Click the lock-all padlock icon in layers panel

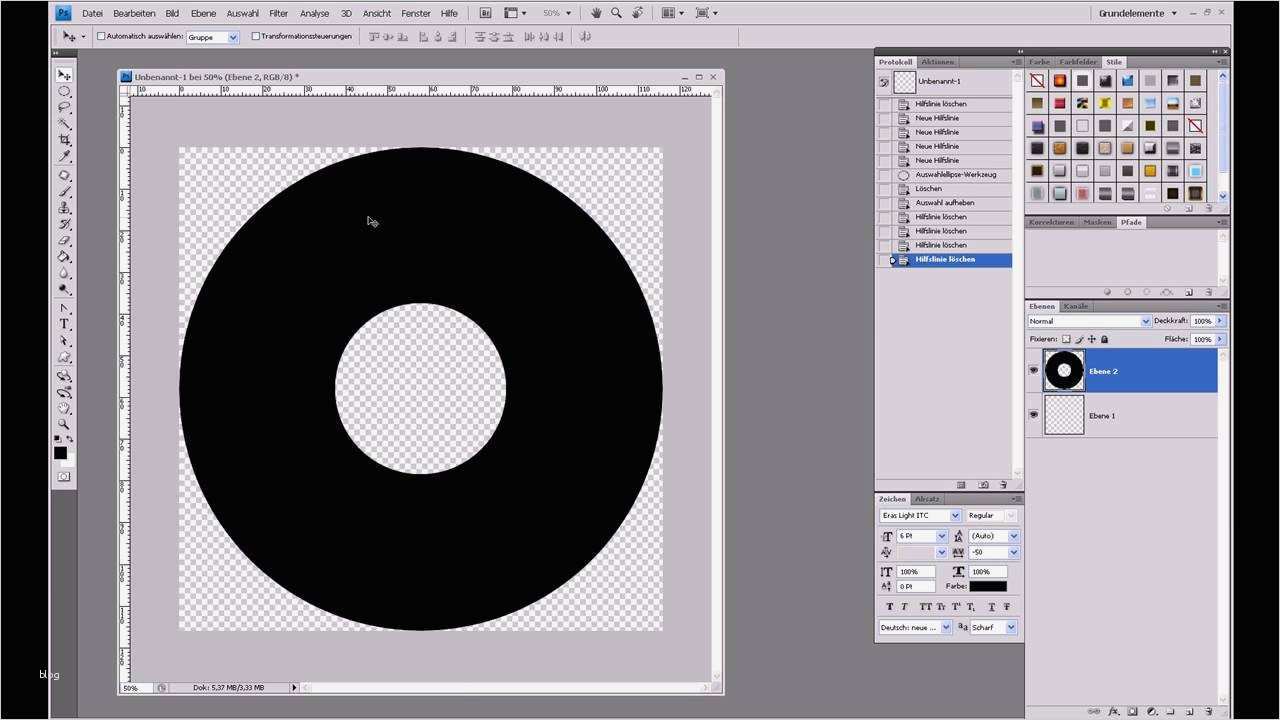(1104, 339)
